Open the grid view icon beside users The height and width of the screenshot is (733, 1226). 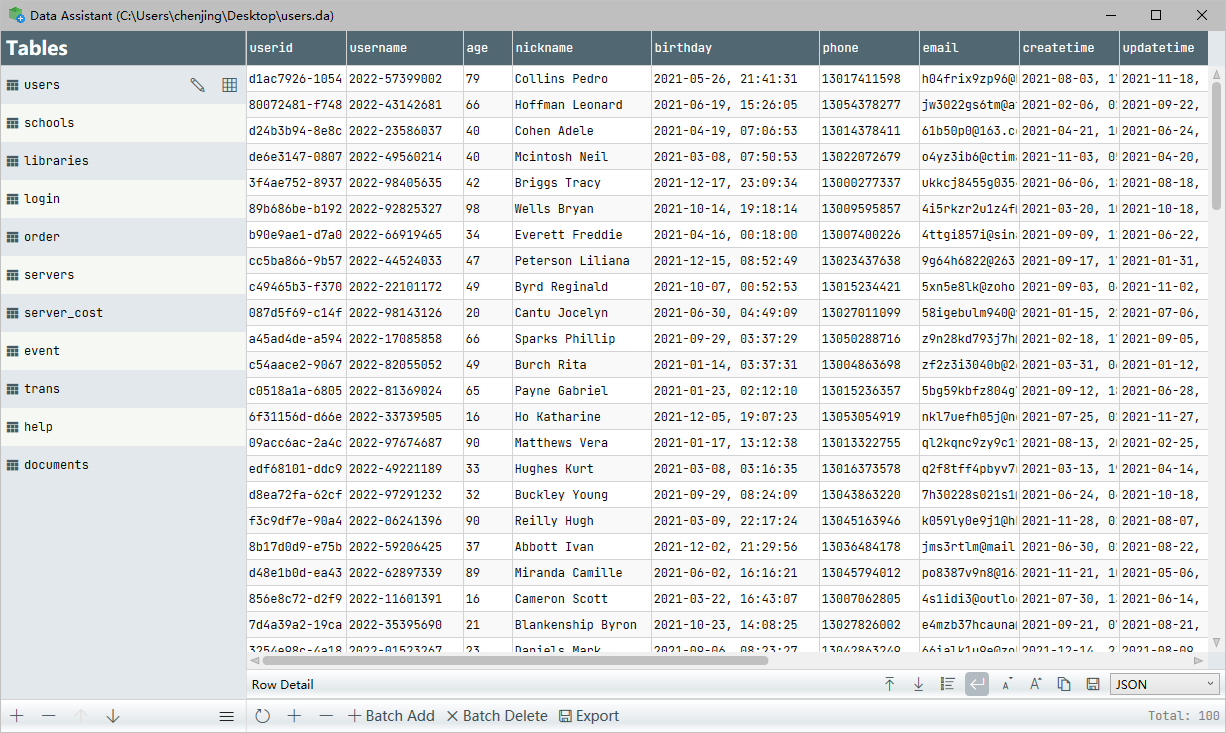(229, 85)
